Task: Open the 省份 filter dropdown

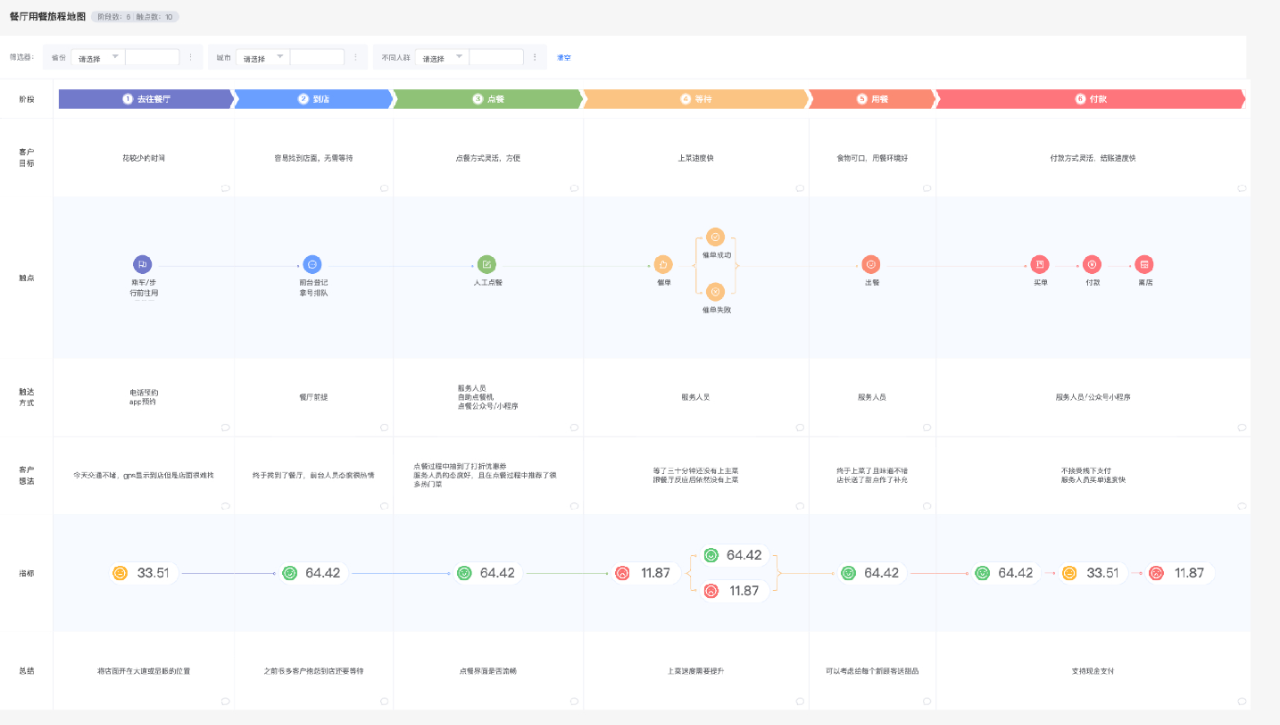Action: [x=98, y=58]
